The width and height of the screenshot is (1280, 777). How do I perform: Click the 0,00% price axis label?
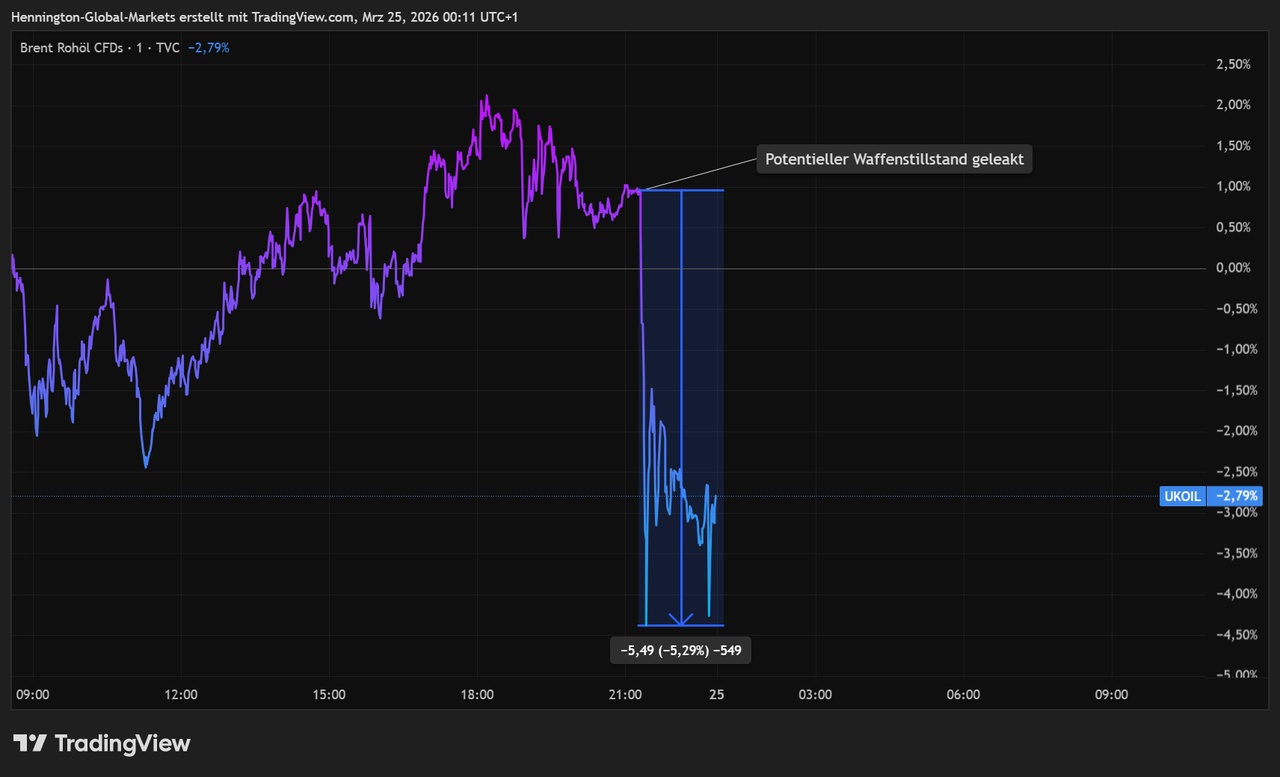pos(1233,268)
